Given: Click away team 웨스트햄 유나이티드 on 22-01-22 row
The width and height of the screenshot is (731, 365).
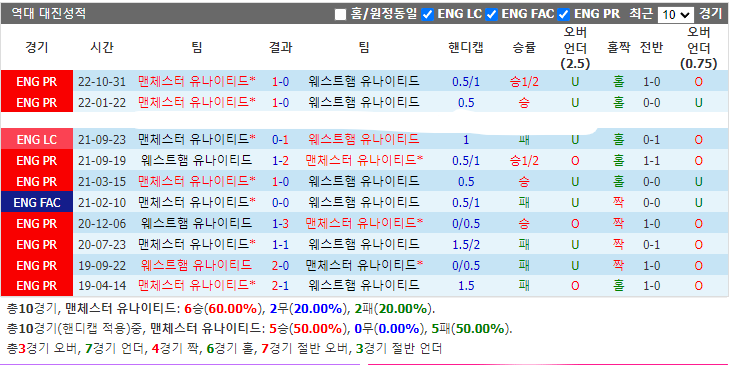Looking at the screenshot, I should tap(364, 102).
